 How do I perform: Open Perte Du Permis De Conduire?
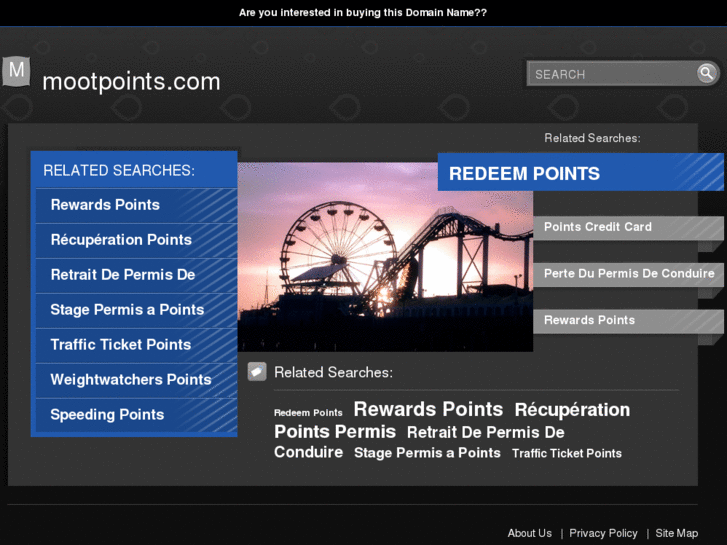coord(628,274)
